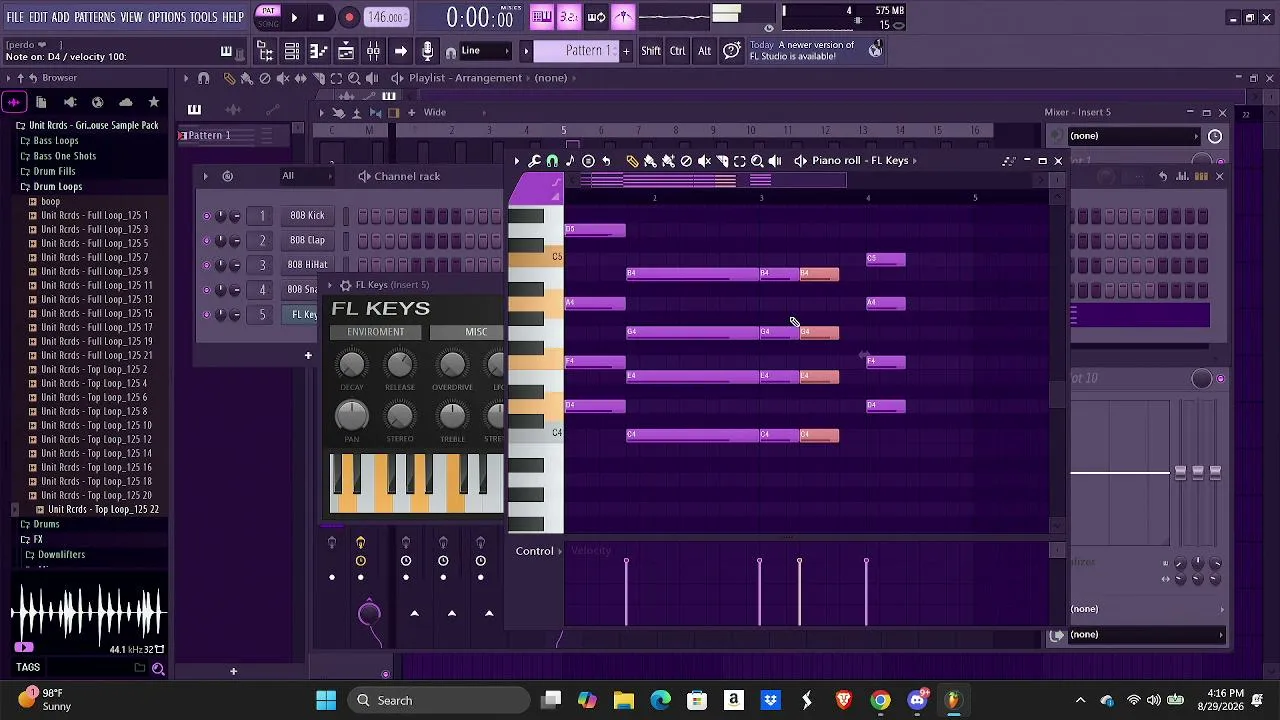Open the PATTERNS menu

95,17
